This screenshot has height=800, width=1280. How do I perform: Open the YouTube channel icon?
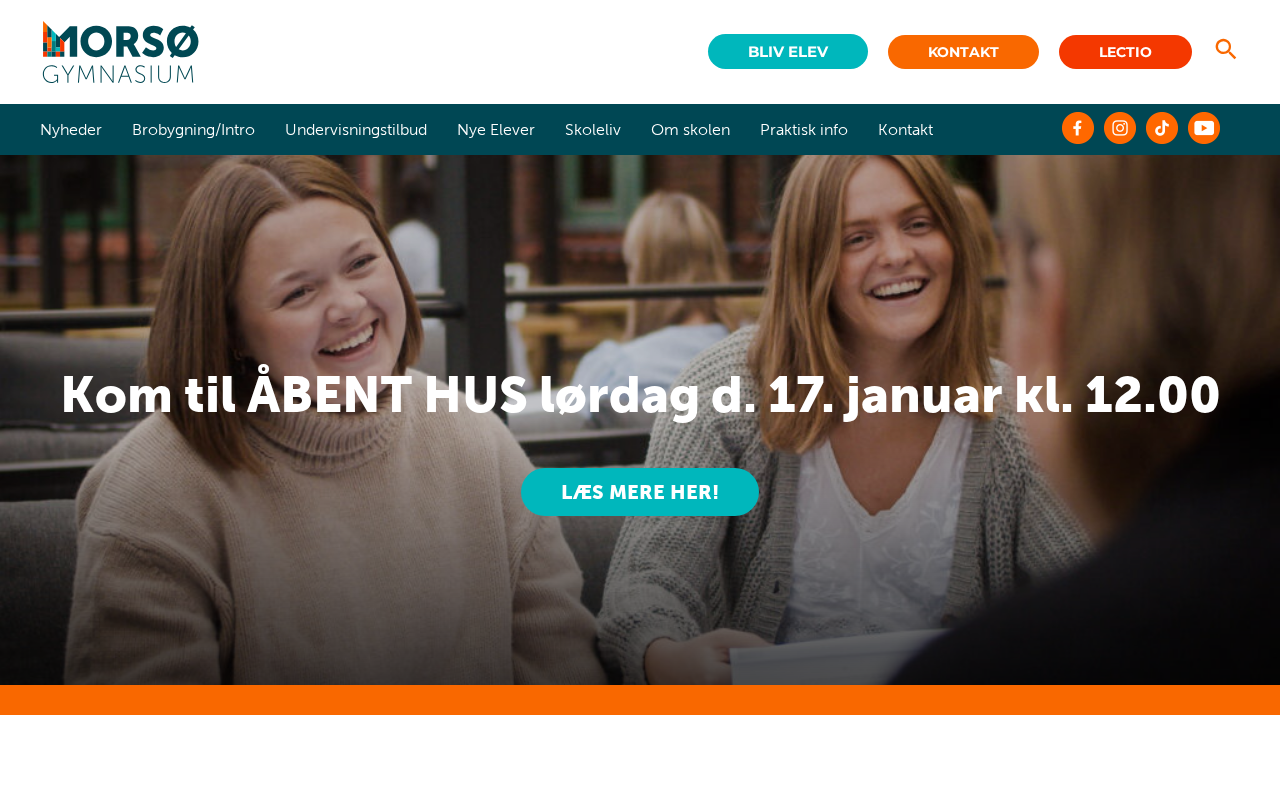pyautogui.click(x=1204, y=128)
